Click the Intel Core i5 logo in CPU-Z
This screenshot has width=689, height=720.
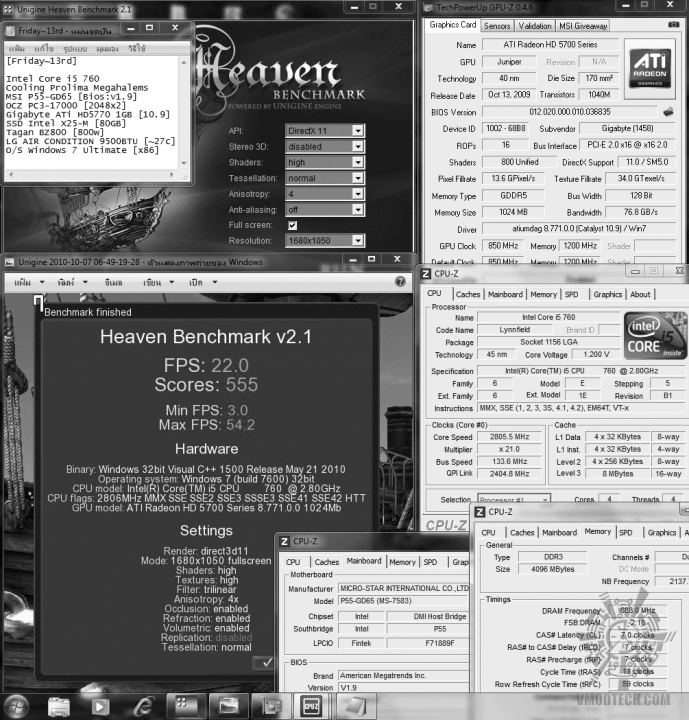click(655, 336)
